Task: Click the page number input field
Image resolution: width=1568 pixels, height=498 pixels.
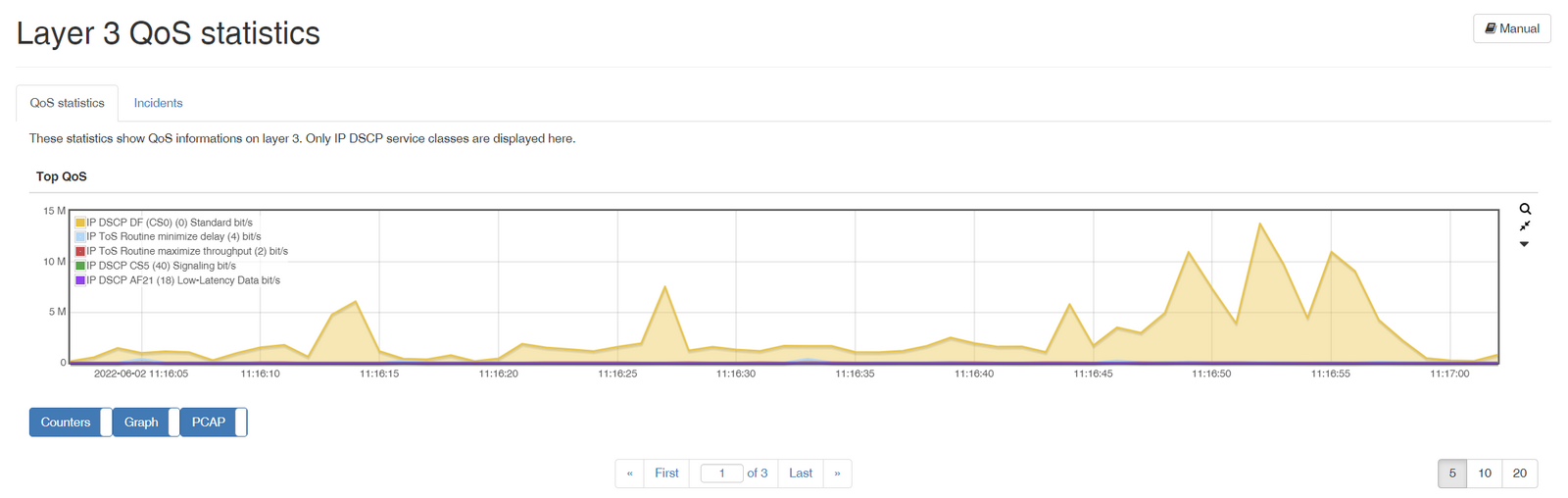Action: coord(721,473)
